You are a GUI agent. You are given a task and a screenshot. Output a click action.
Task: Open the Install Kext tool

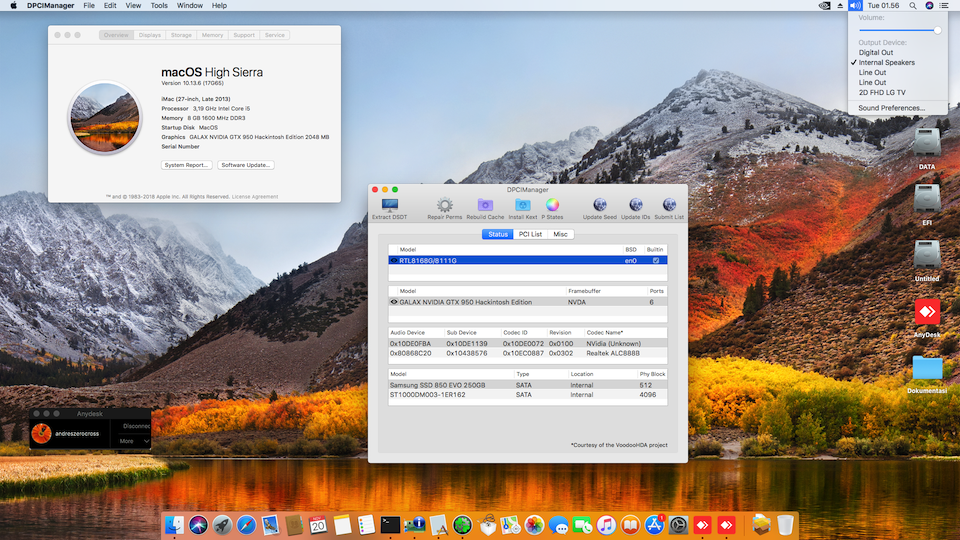(522, 205)
